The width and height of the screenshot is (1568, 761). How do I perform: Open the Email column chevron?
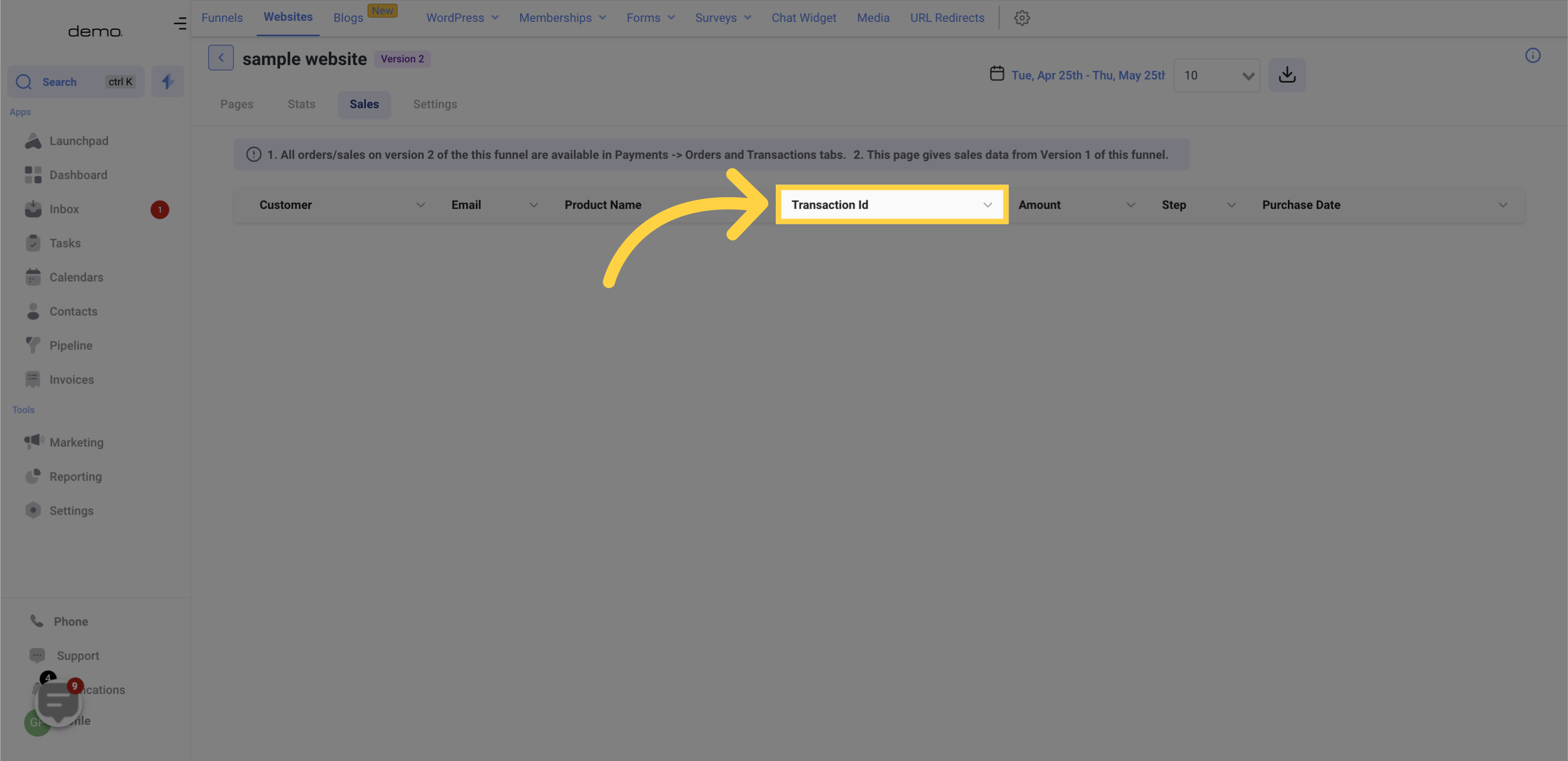click(x=533, y=205)
